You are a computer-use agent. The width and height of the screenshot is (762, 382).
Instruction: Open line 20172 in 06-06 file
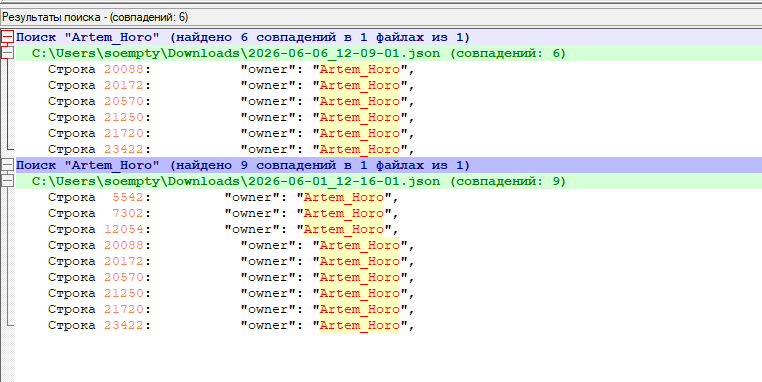click(231, 86)
